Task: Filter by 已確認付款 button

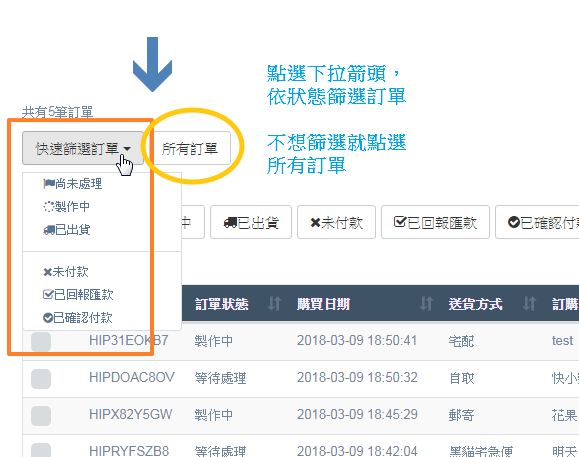Action: click(x=538, y=222)
